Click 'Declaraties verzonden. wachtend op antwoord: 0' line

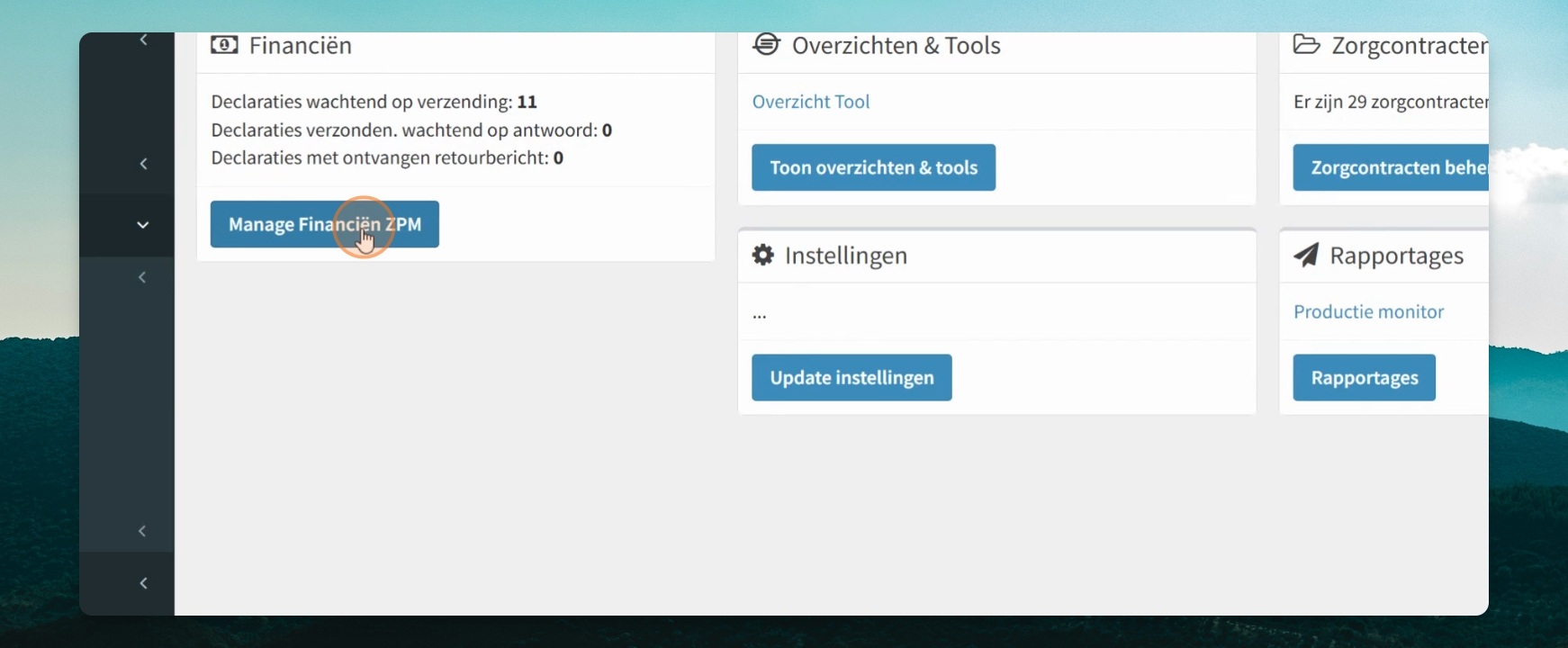[x=412, y=130]
